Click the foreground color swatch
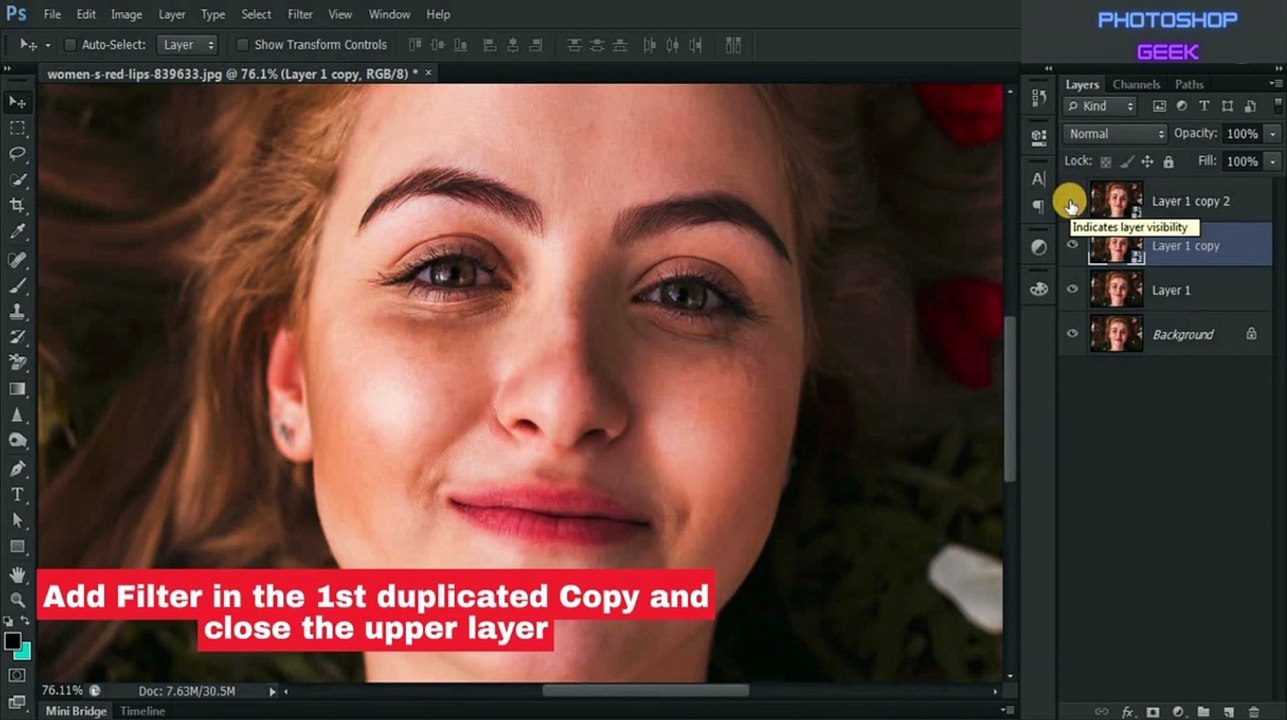 point(12,641)
